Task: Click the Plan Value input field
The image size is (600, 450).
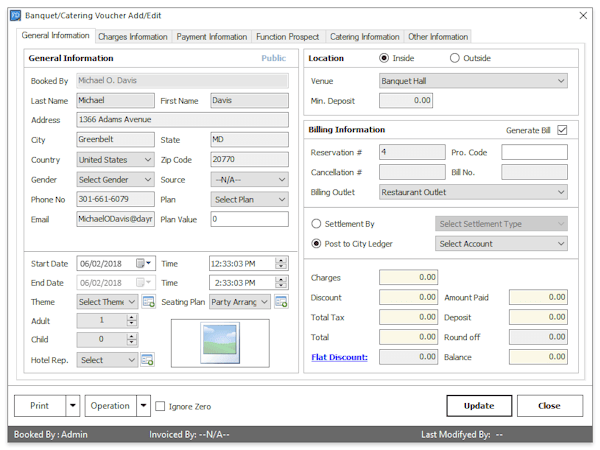Action: tap(249, 219)
